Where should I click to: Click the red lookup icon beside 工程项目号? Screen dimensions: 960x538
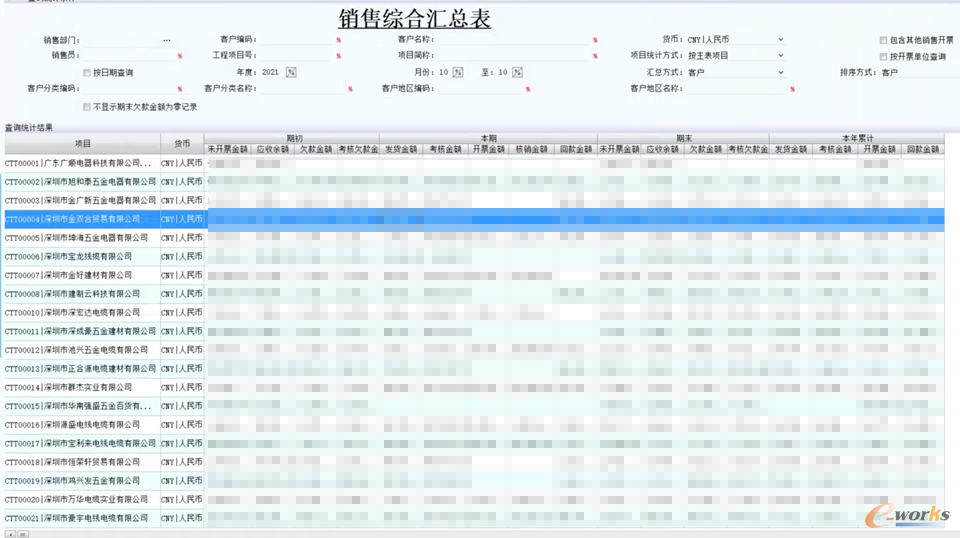pyautogui.click(x=339, y=56)
